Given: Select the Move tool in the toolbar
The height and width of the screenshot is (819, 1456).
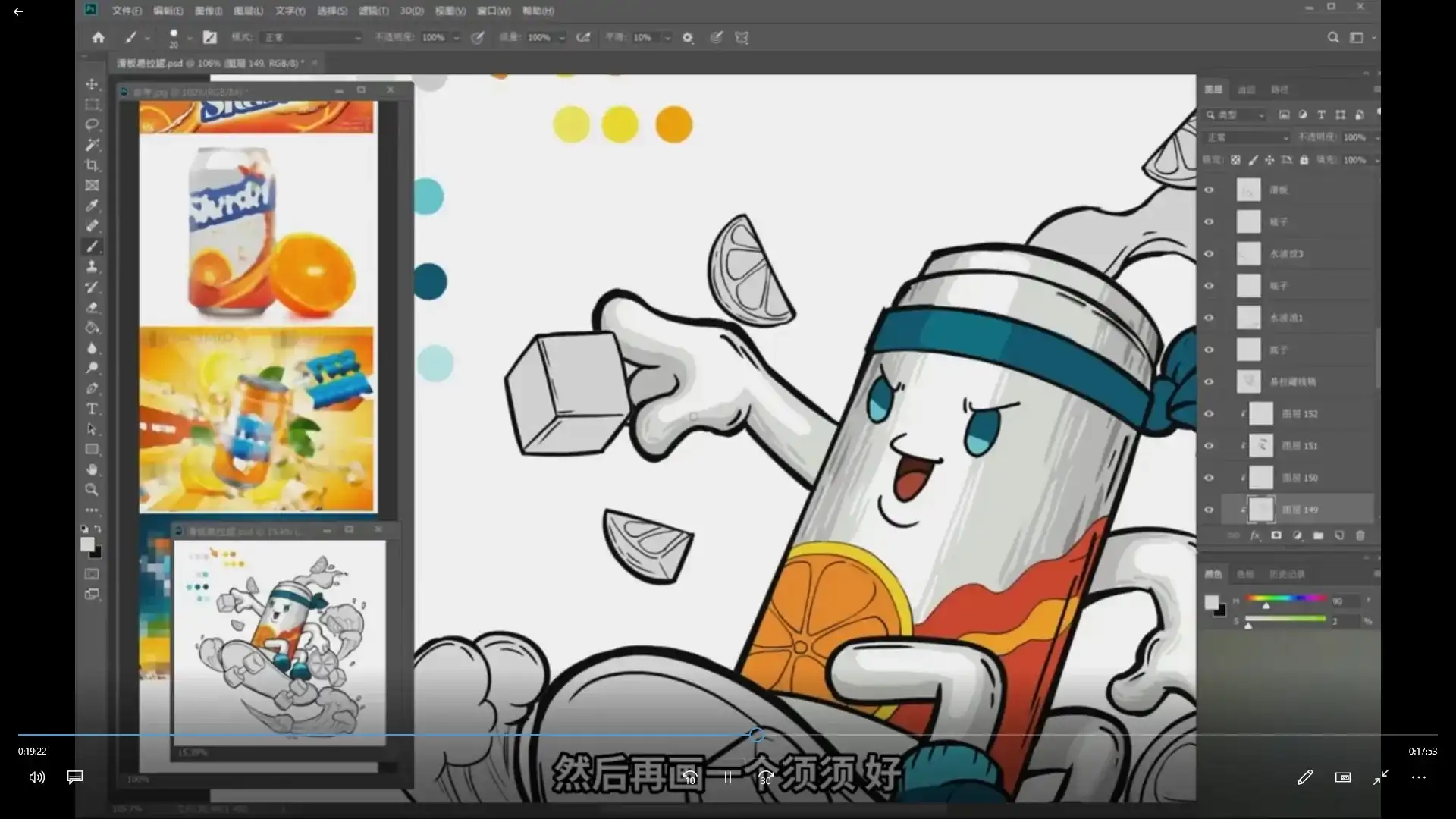Looking at the screenshot, I should click(92, 84).
